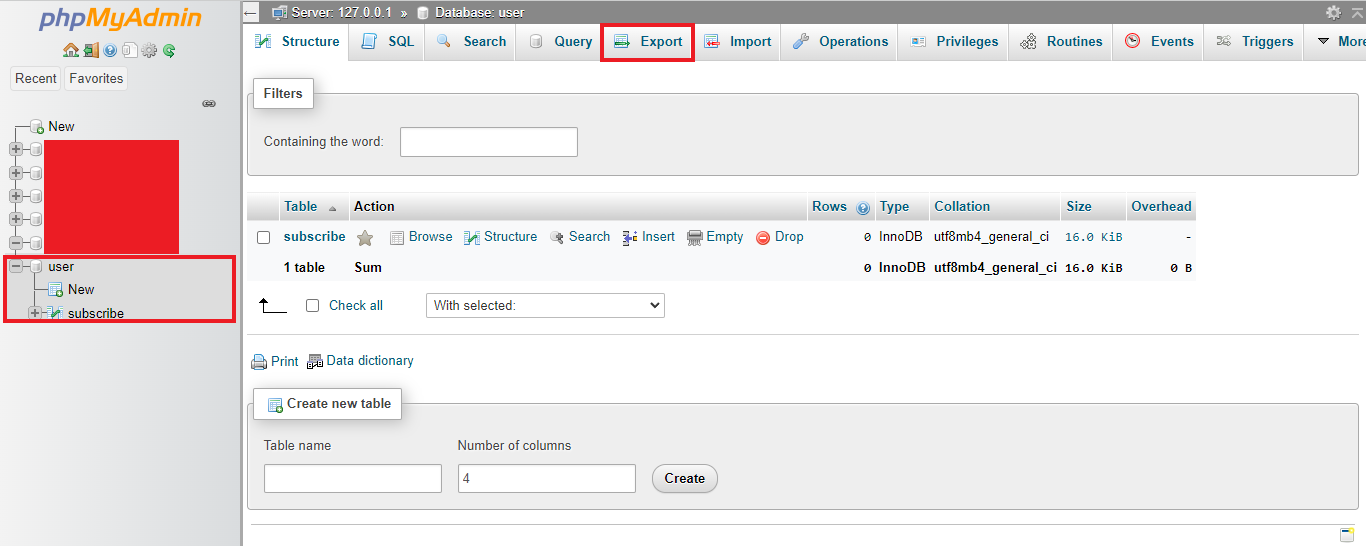The image size is (1366, 546).
Task: Reload navigation panel with green arrow icon
Action: click(169, 50)
